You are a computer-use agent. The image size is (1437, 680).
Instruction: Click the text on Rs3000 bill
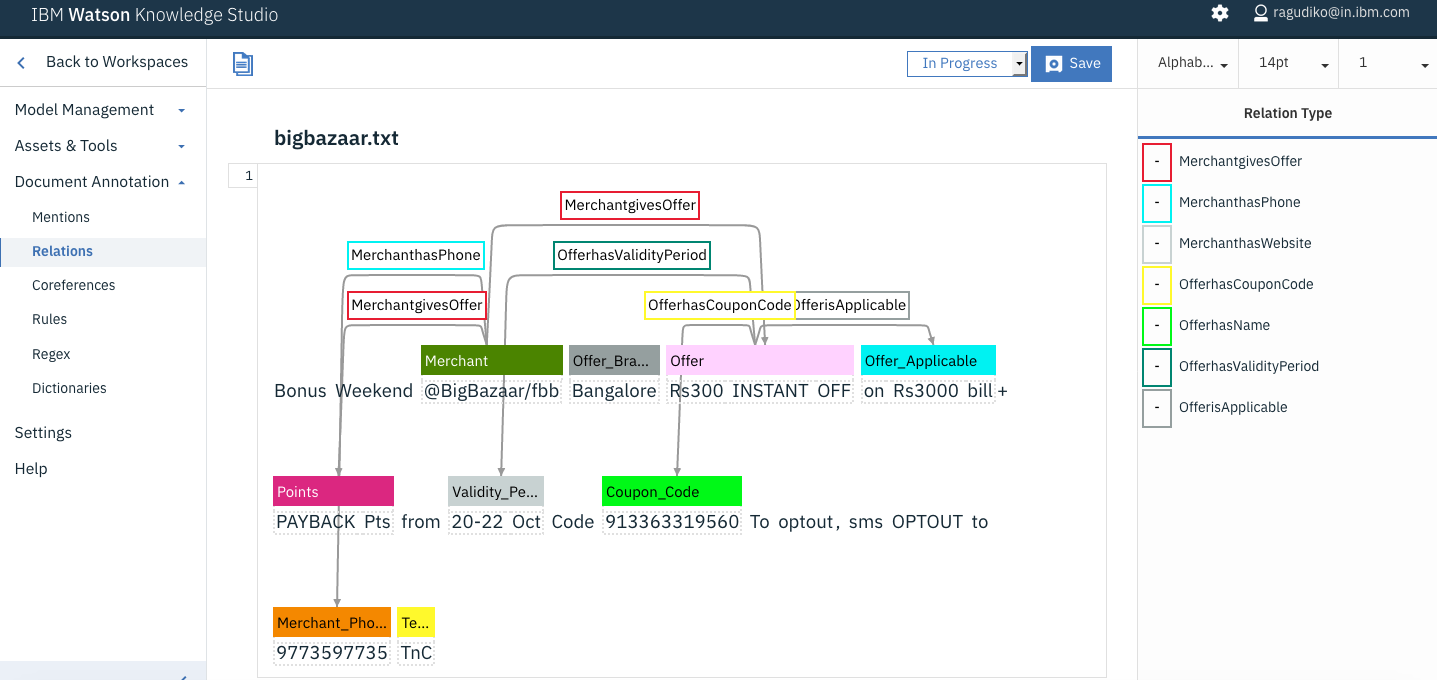pyautogui.click(x=928, y=391)
